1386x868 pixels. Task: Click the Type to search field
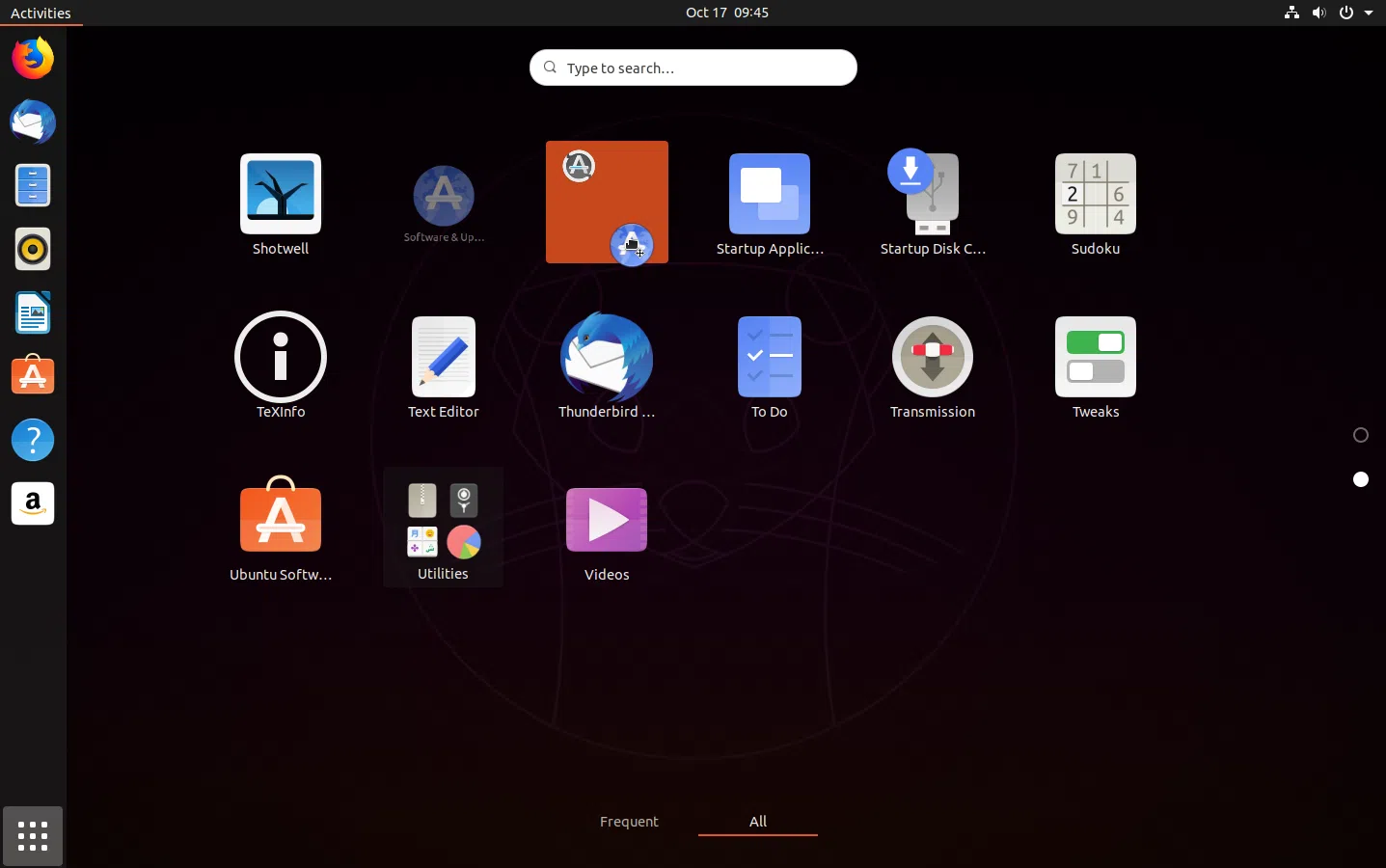coord(693,68)
